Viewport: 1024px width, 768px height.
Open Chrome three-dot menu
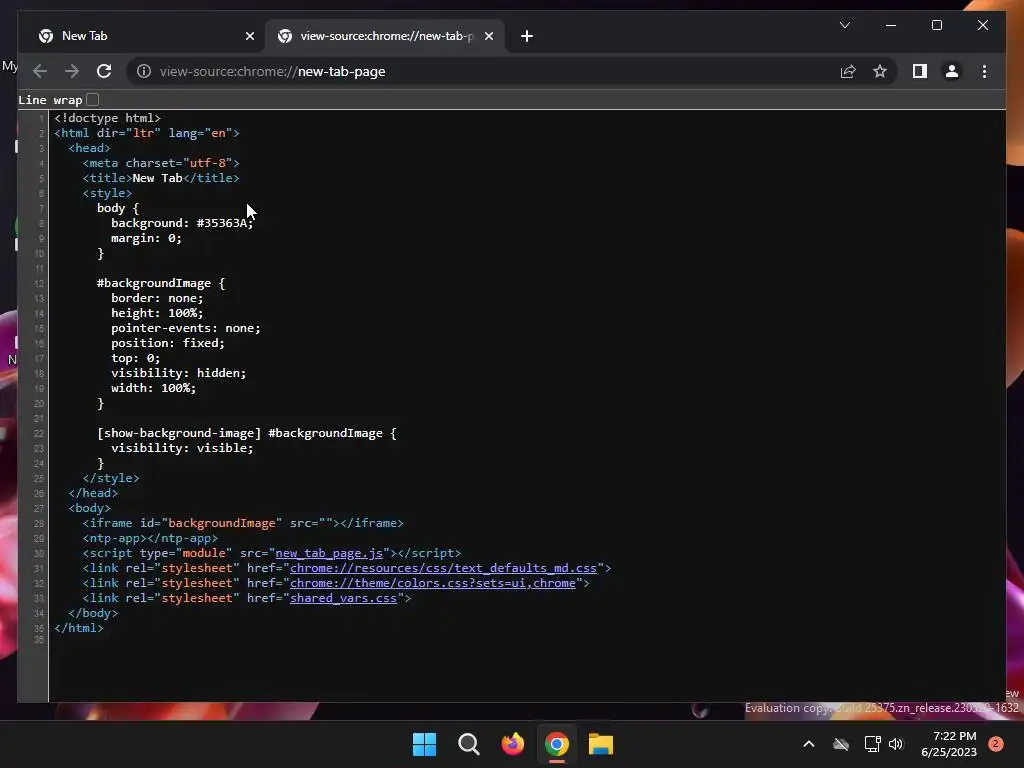[984, 71]
